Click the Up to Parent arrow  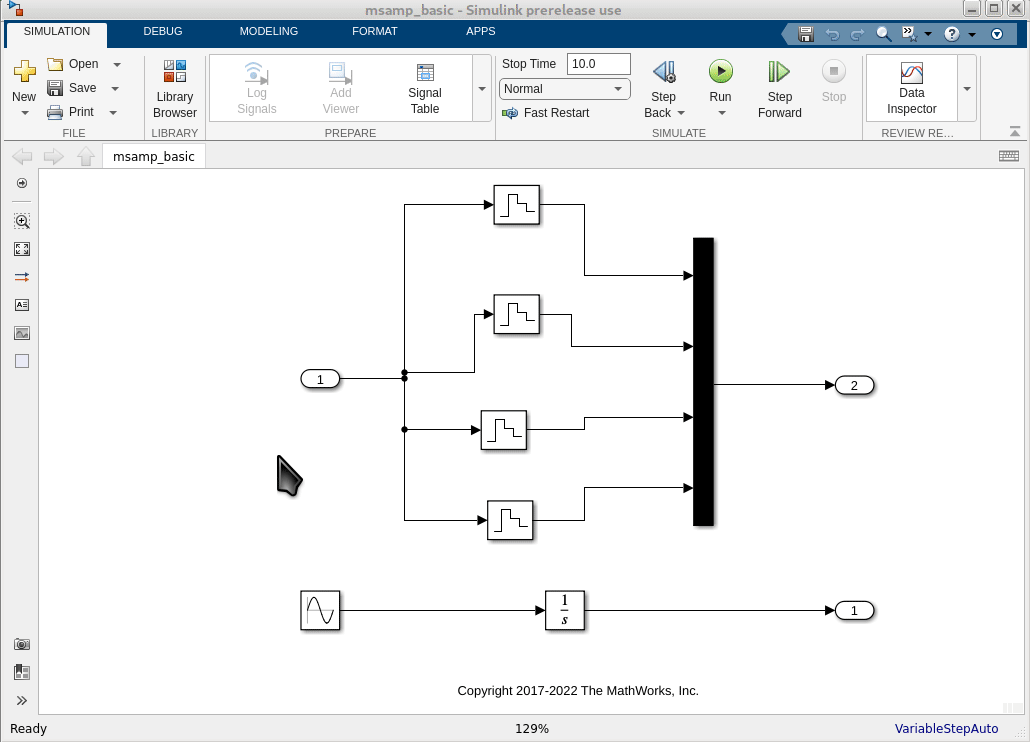point(86,156)
